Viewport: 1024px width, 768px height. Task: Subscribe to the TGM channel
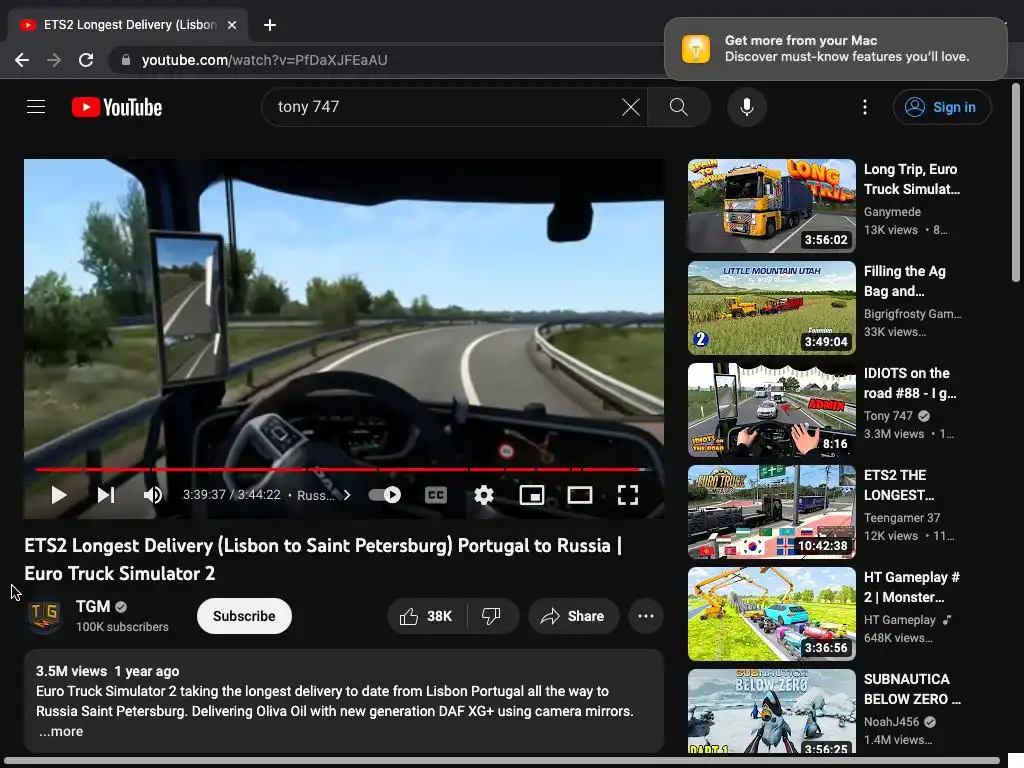244,616
